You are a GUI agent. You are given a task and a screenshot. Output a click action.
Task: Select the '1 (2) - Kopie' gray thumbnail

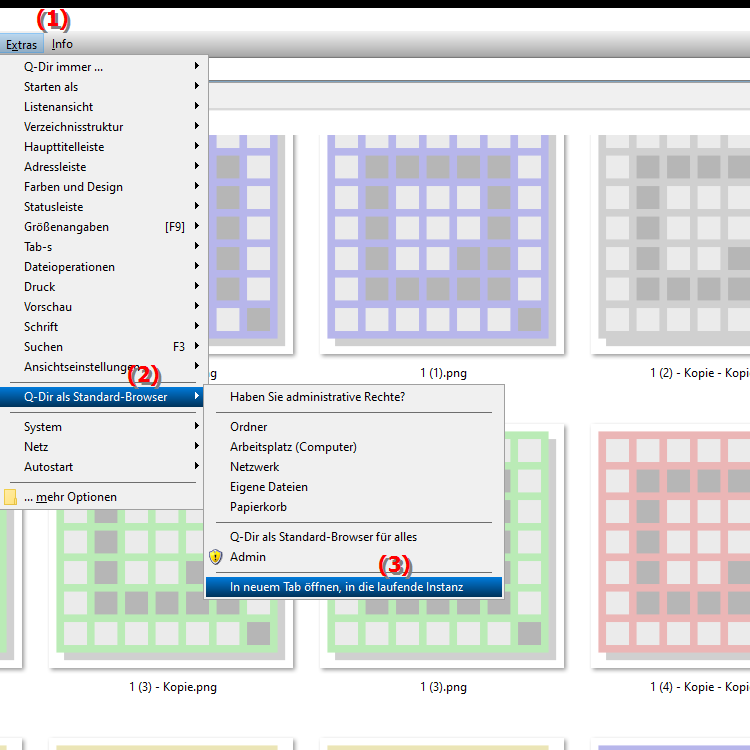(671, 244)
